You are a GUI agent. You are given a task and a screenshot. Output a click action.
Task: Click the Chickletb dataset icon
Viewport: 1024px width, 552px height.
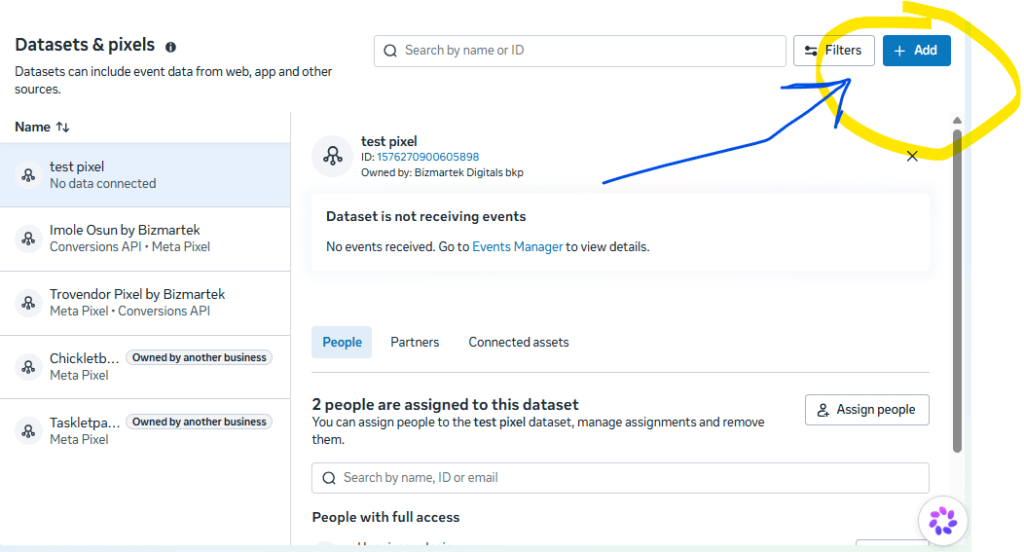(29, 366)
